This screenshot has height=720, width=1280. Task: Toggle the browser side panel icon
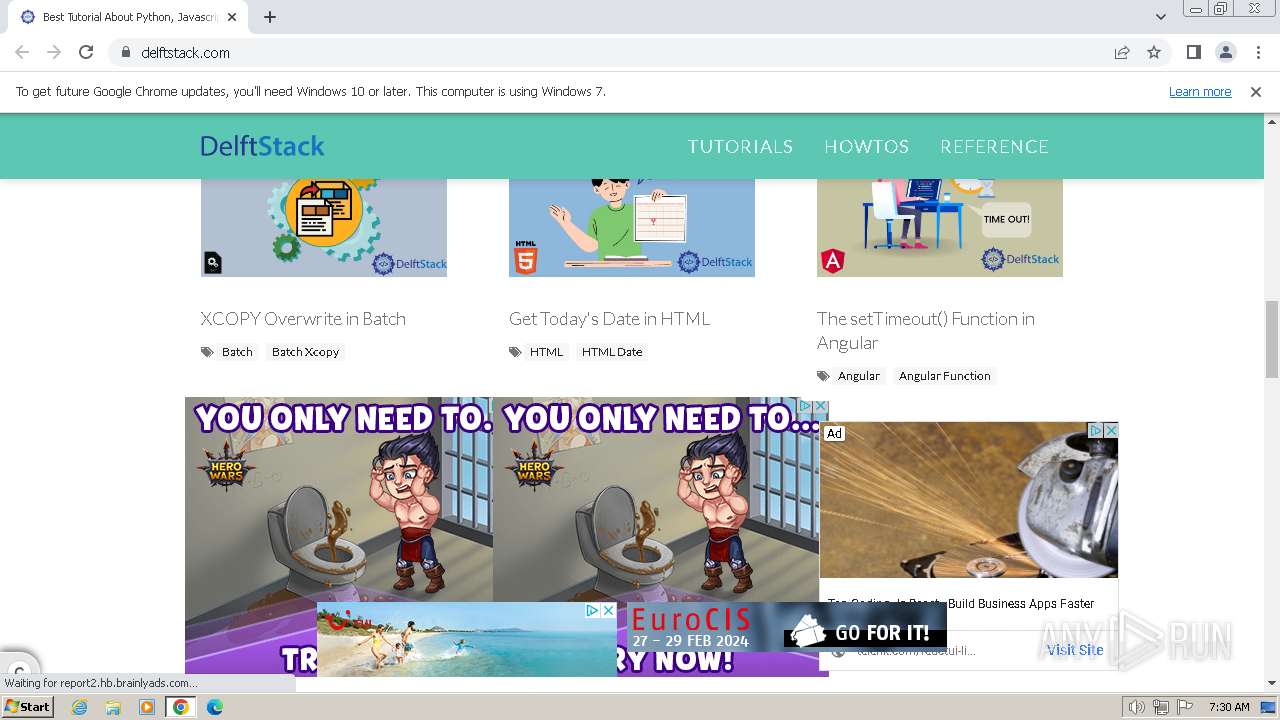(1194, 52)
